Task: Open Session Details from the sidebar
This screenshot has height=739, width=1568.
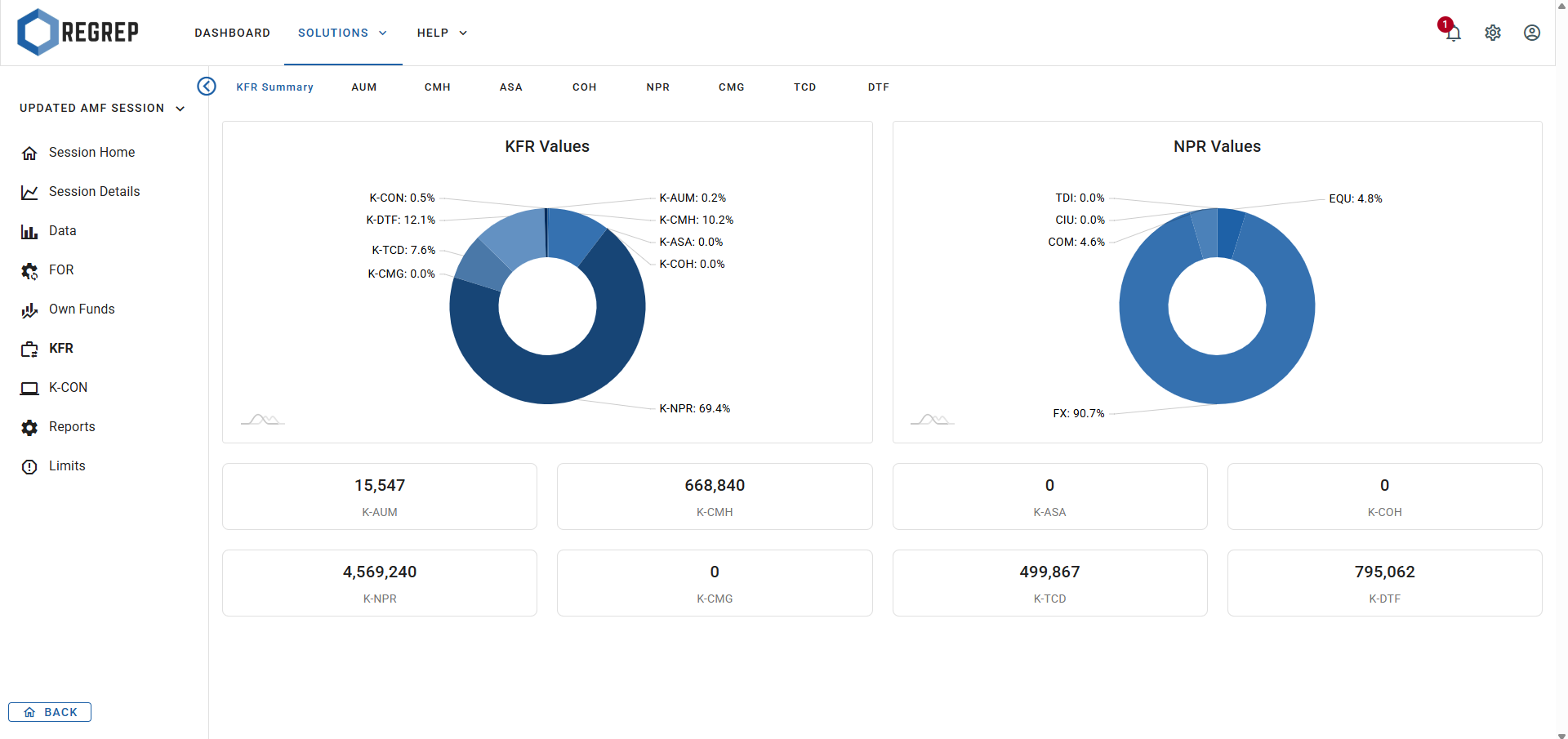Action: (95, 191)
